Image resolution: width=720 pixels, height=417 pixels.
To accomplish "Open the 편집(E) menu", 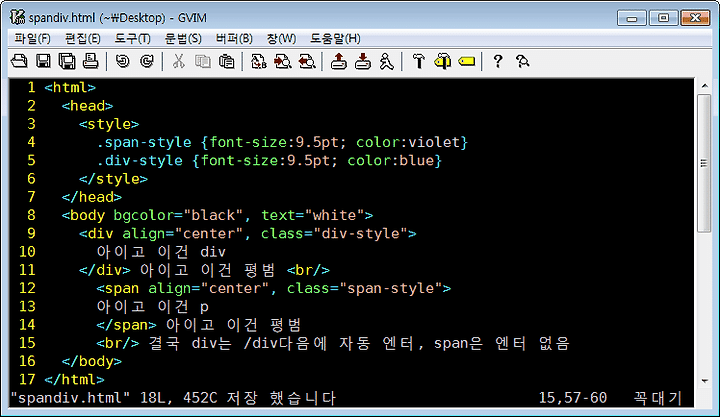I will pos(83,39).
